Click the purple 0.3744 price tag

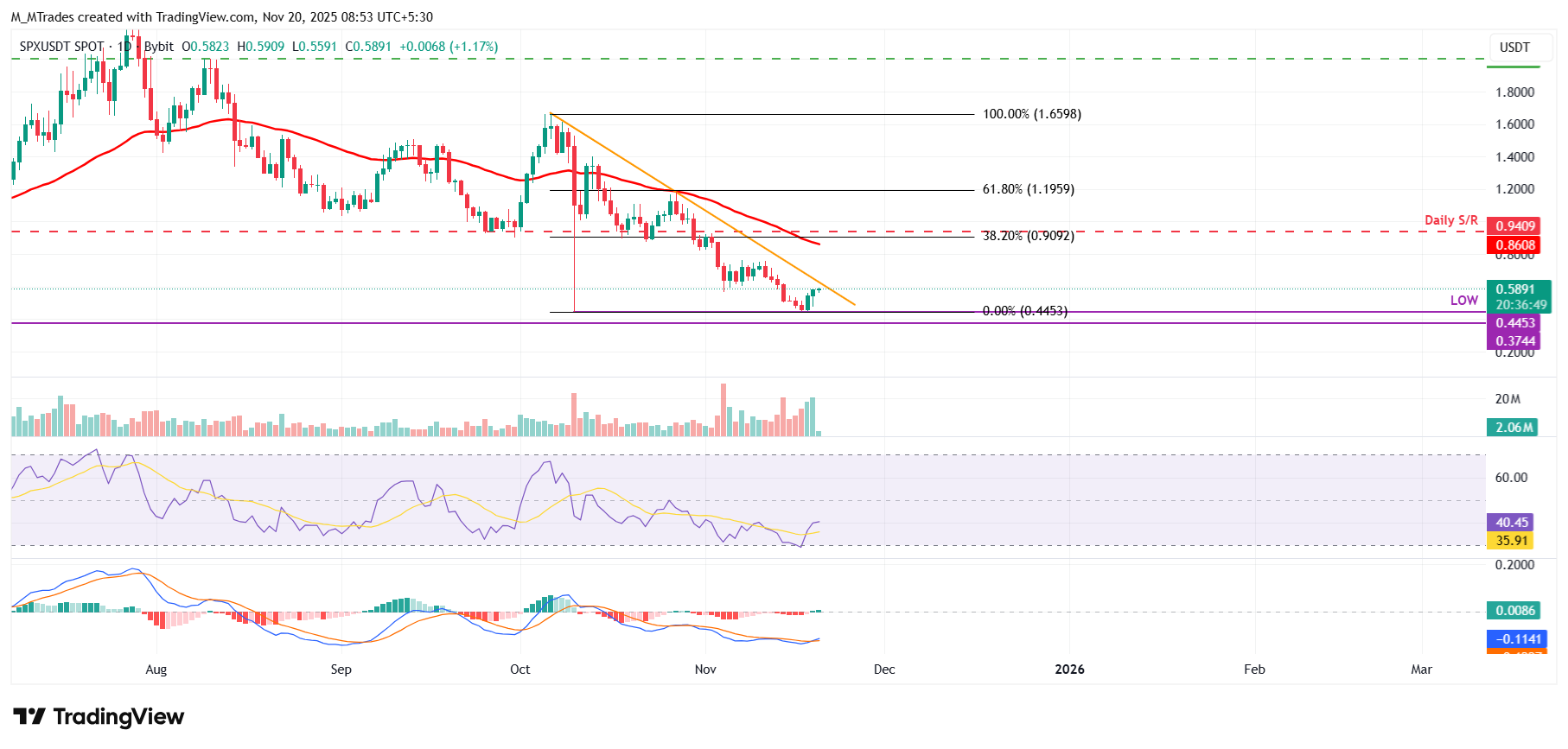1514,341
